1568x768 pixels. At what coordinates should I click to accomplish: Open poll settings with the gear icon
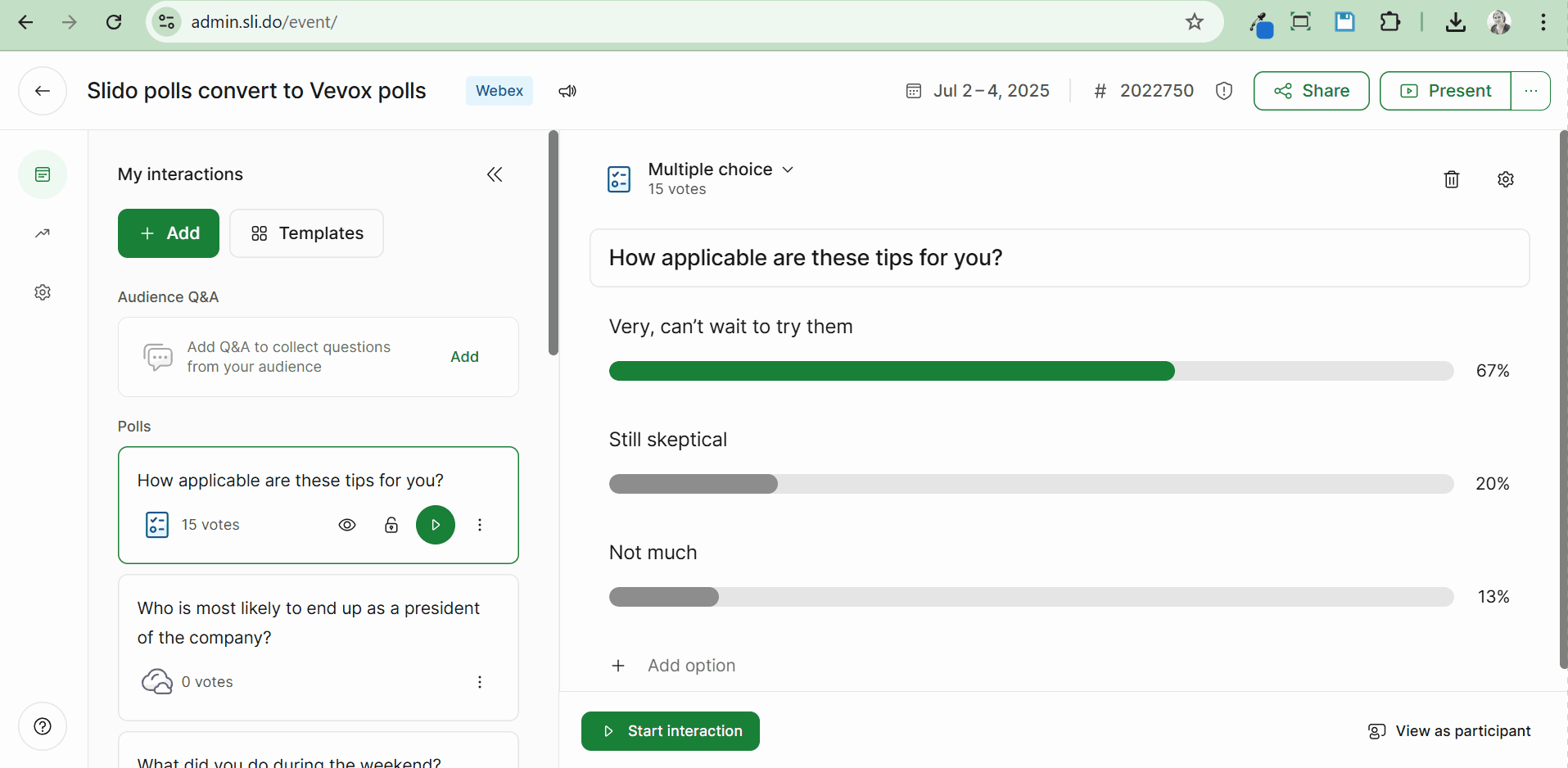pos(1506,179)
